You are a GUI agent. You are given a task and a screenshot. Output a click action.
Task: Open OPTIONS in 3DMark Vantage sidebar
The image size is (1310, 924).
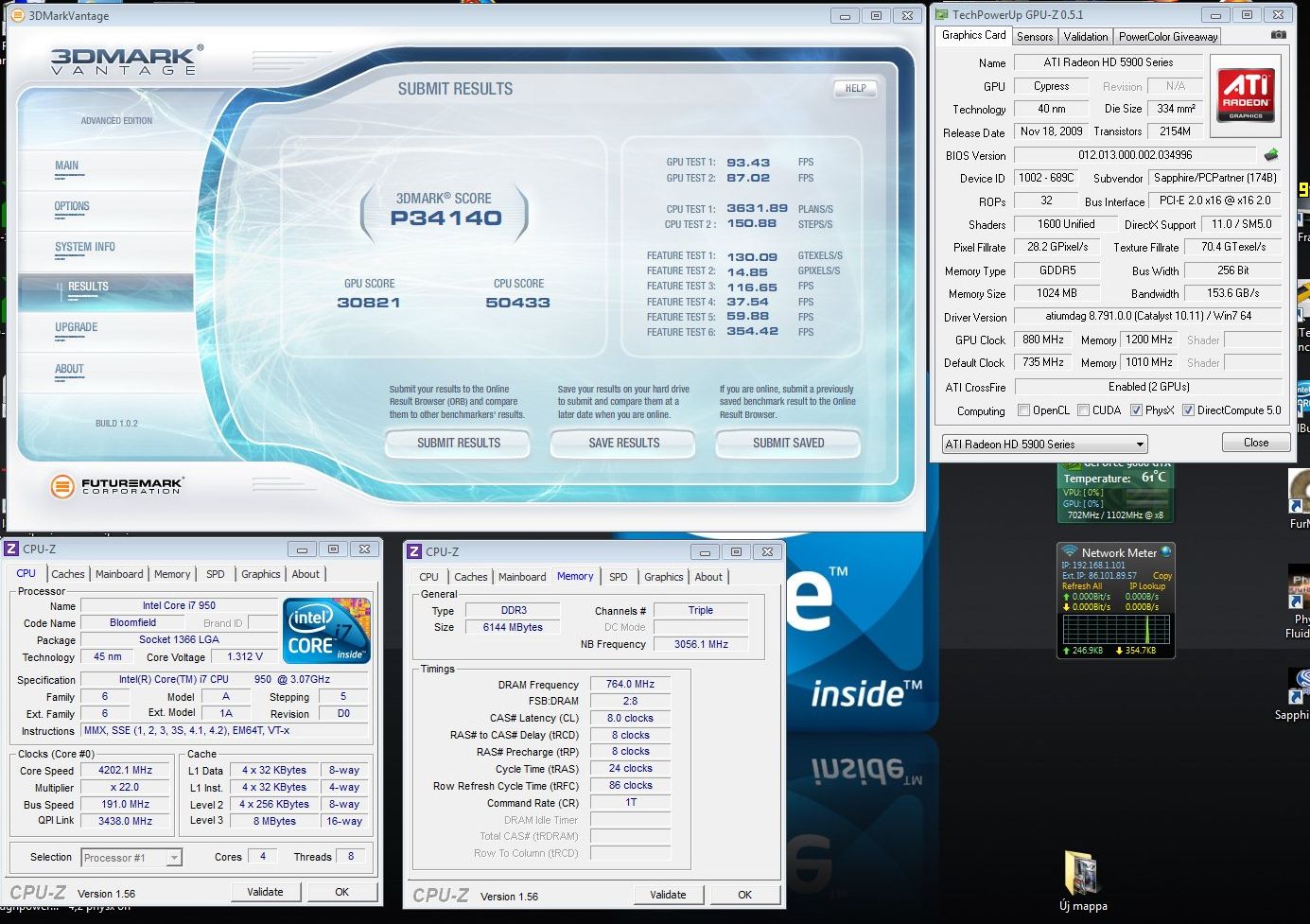pos(72,206)
